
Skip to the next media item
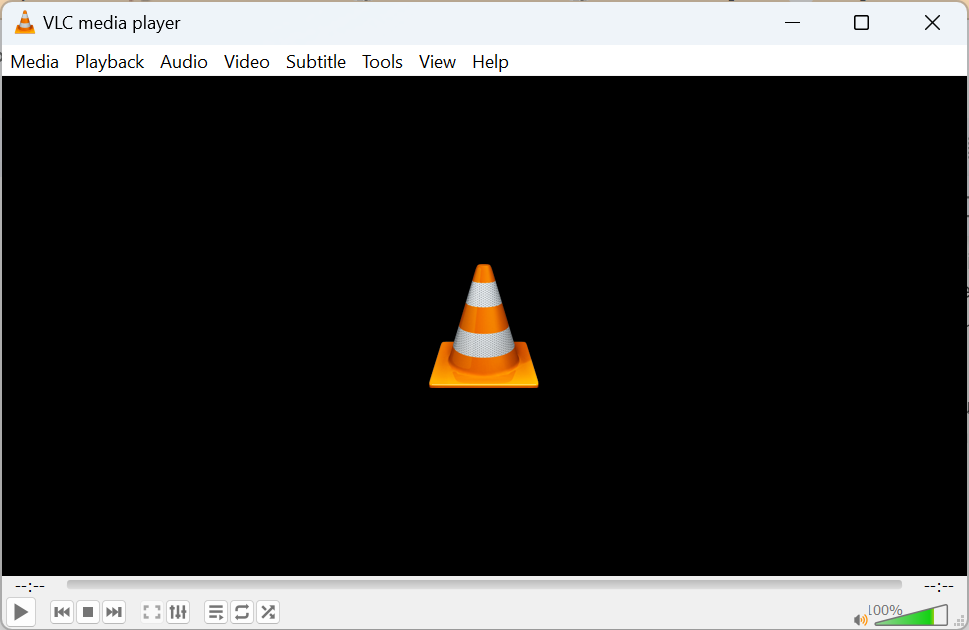pos(114,611)
